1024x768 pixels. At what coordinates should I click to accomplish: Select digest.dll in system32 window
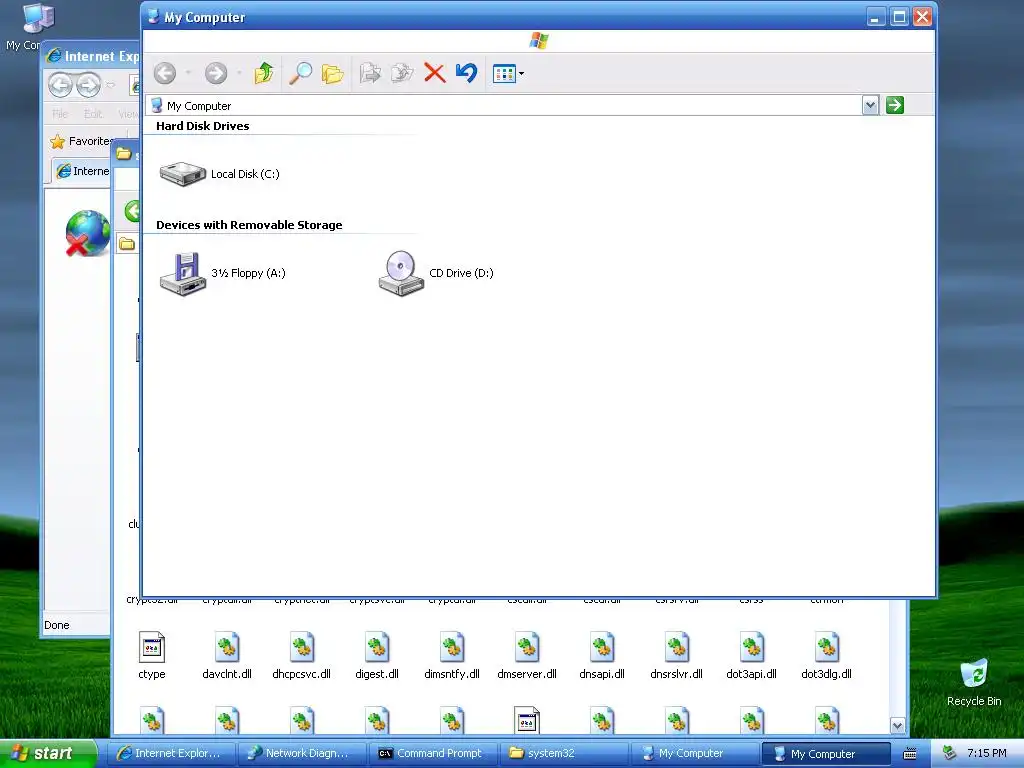click(377, 656)
